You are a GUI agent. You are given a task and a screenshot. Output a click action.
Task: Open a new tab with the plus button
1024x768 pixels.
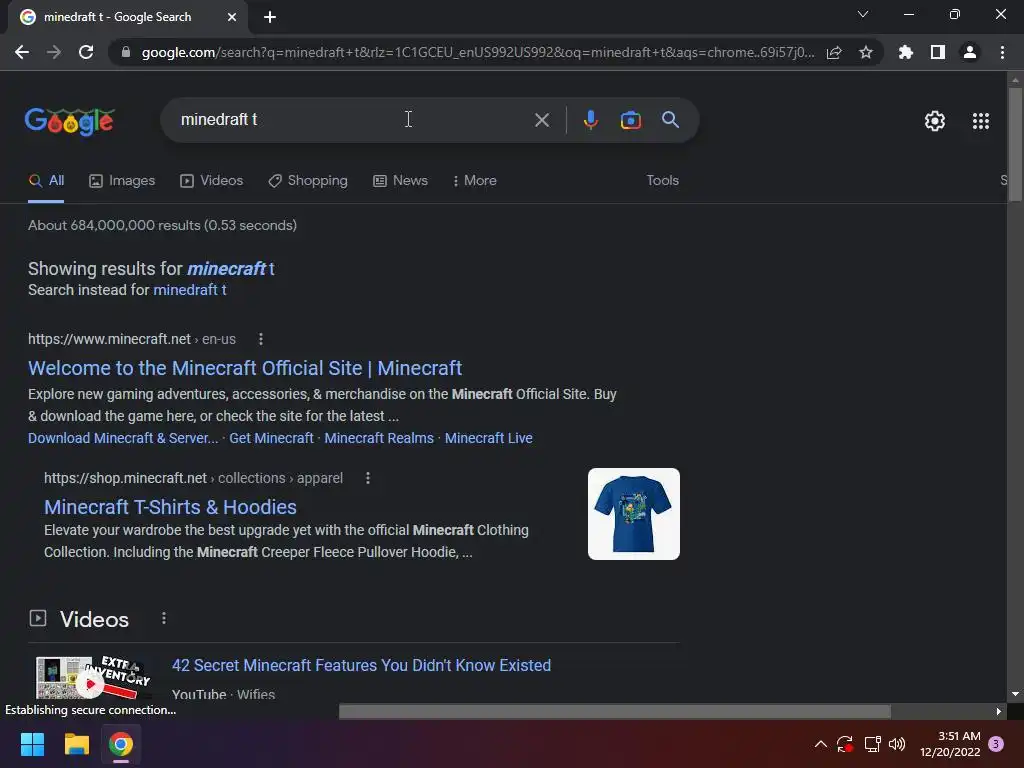pyautogui.click(x=270, y=17)
